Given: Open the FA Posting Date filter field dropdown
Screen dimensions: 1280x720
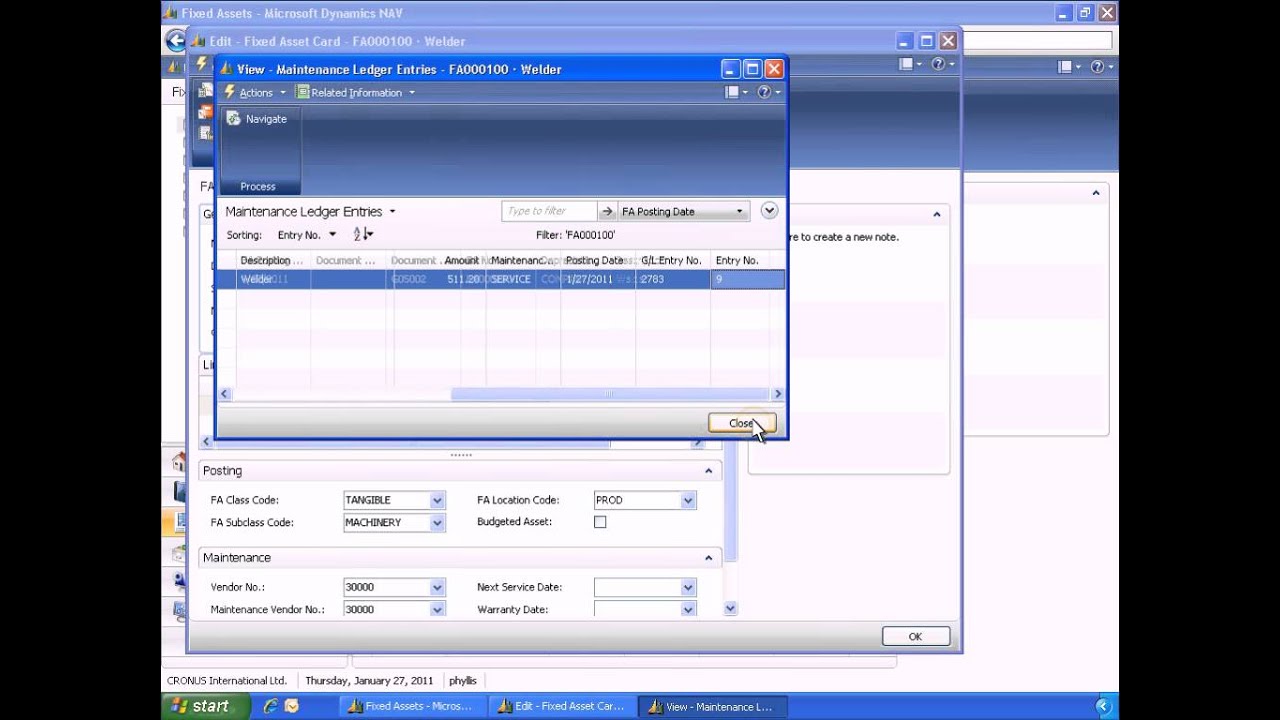Looking at the screenshot, I should tap(739, 211).
